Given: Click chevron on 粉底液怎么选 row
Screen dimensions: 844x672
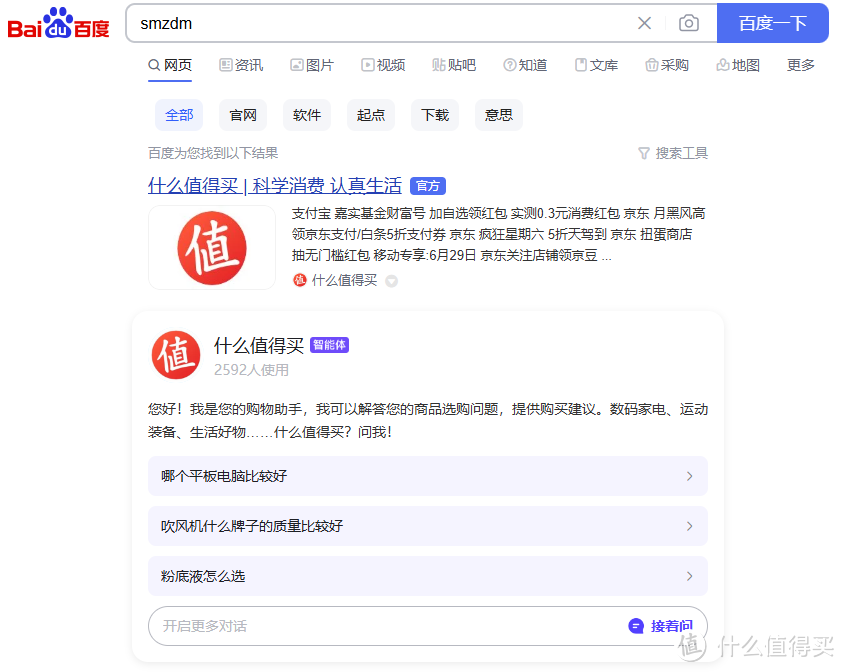Looking at the screenshot, I should tap(690, 576).
